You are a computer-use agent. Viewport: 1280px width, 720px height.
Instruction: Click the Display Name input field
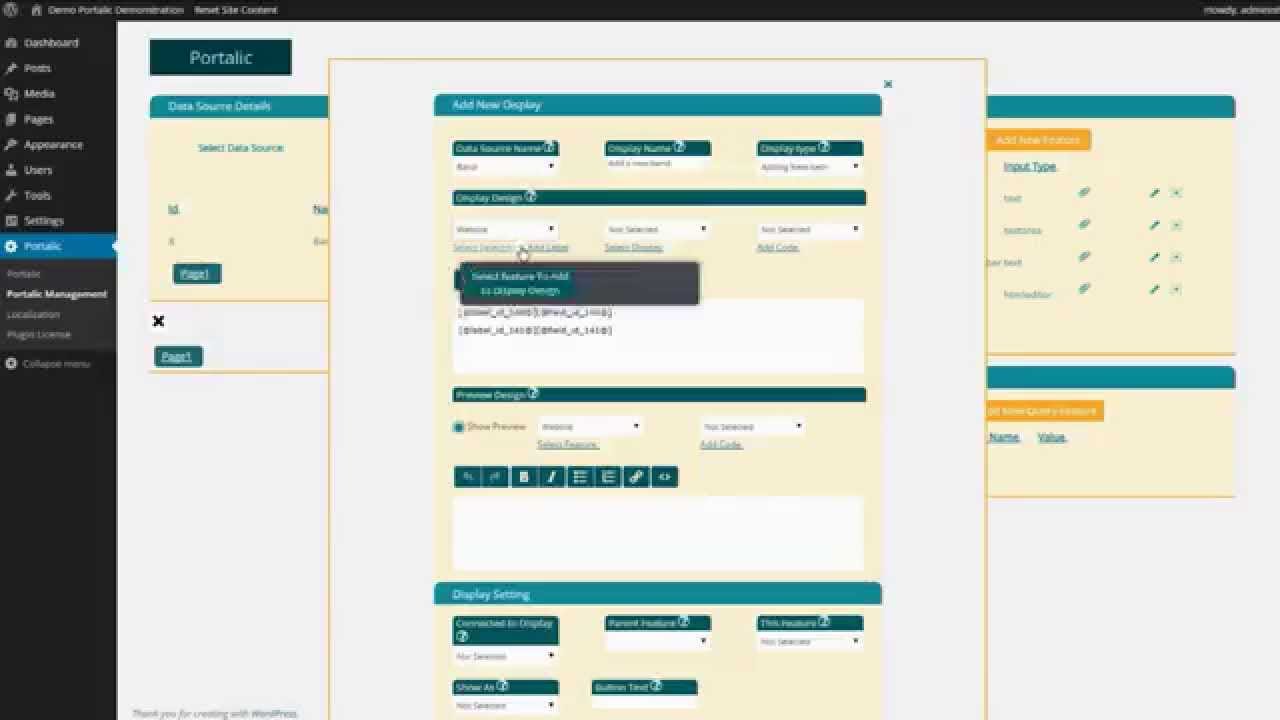(657, 163)
